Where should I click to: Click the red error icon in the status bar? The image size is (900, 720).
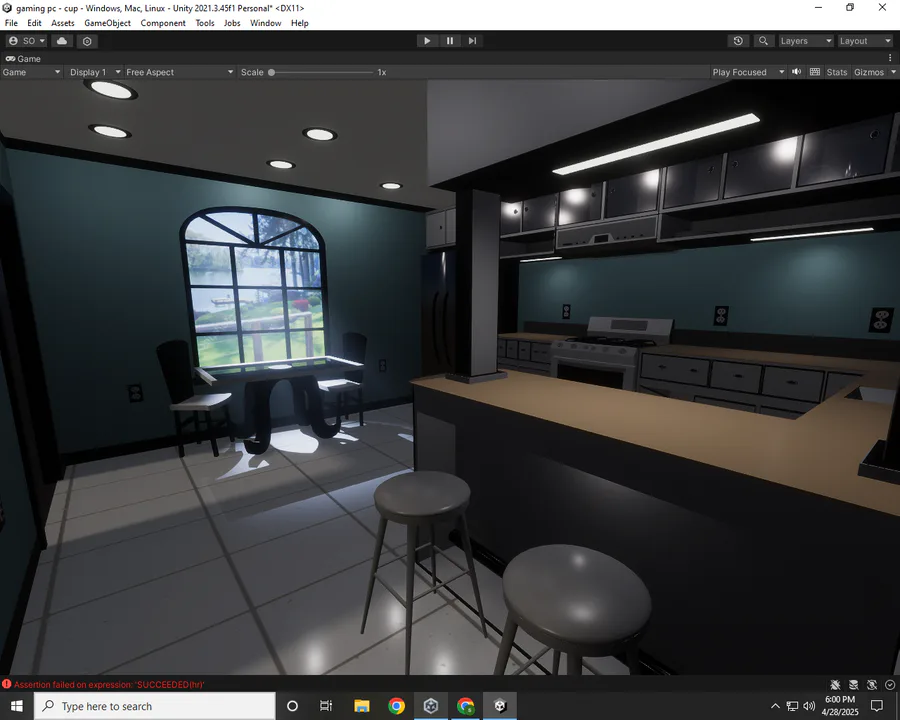pos(6,684)
